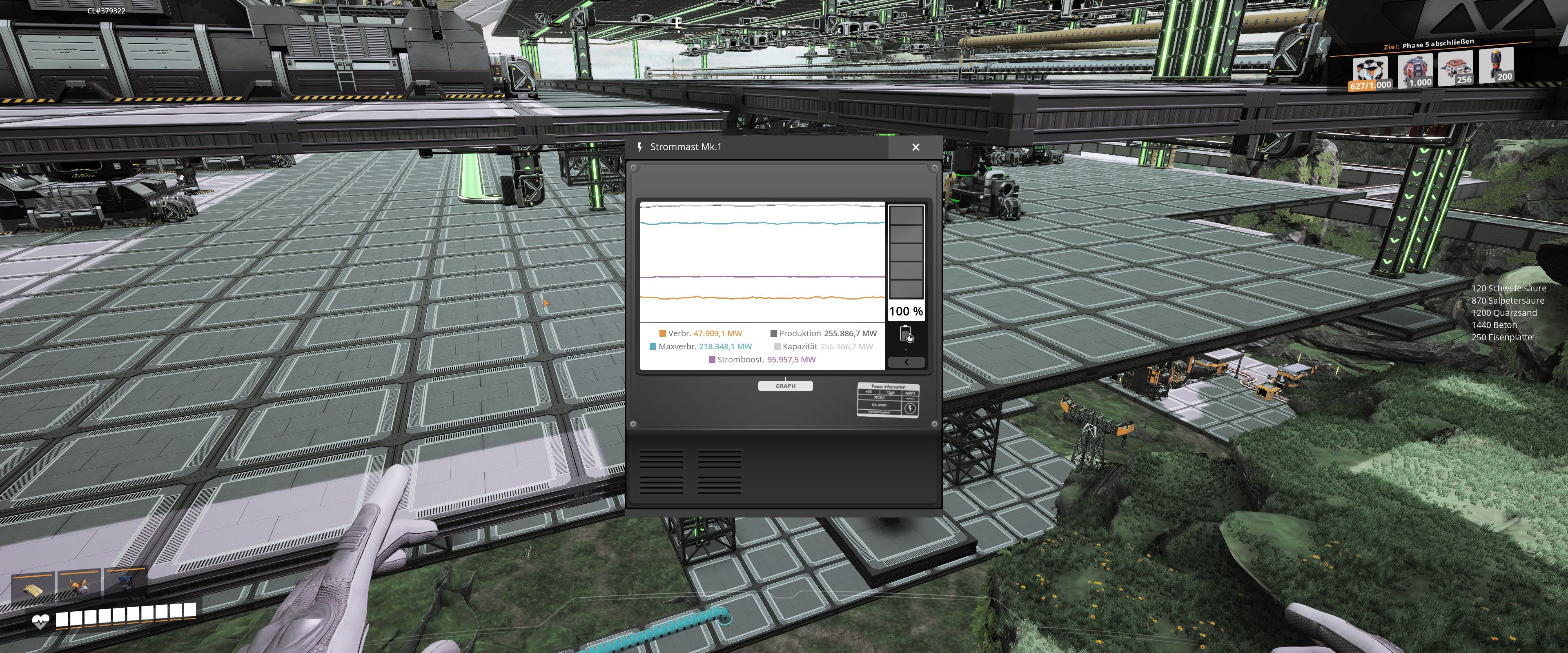Select the blue equipment slot in the HUD
The height and width of the screenshot is (653, 1568).
(x=126, y=583)
